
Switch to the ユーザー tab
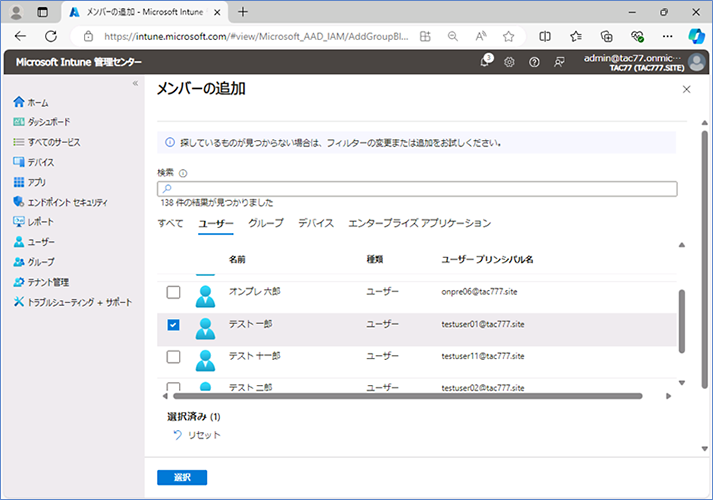[216, 223]
